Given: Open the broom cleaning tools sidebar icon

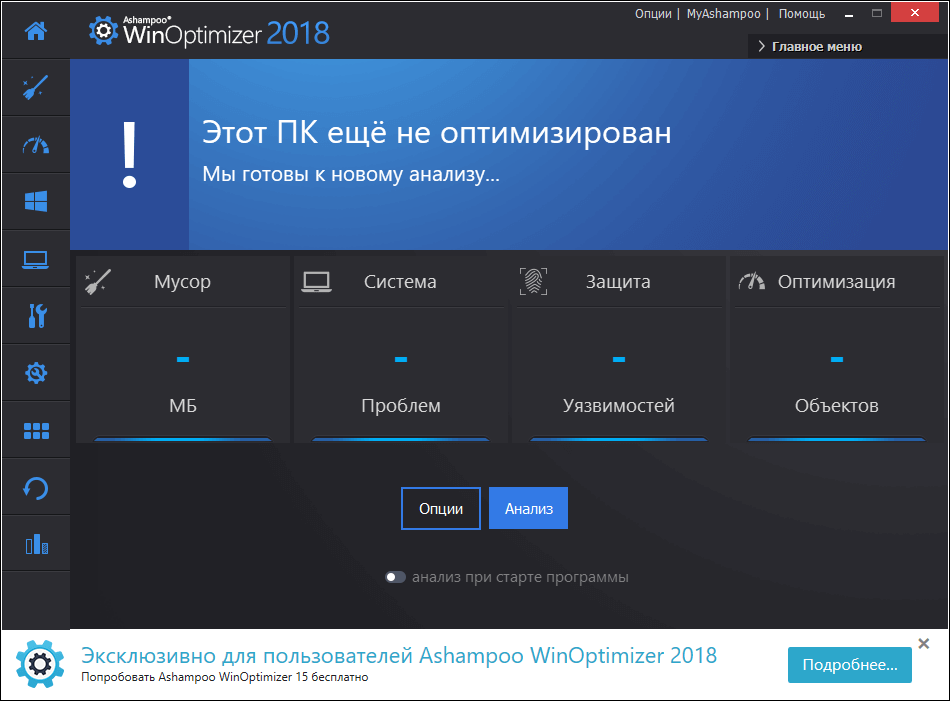Looking at the screenshot, I should [36, 87].
